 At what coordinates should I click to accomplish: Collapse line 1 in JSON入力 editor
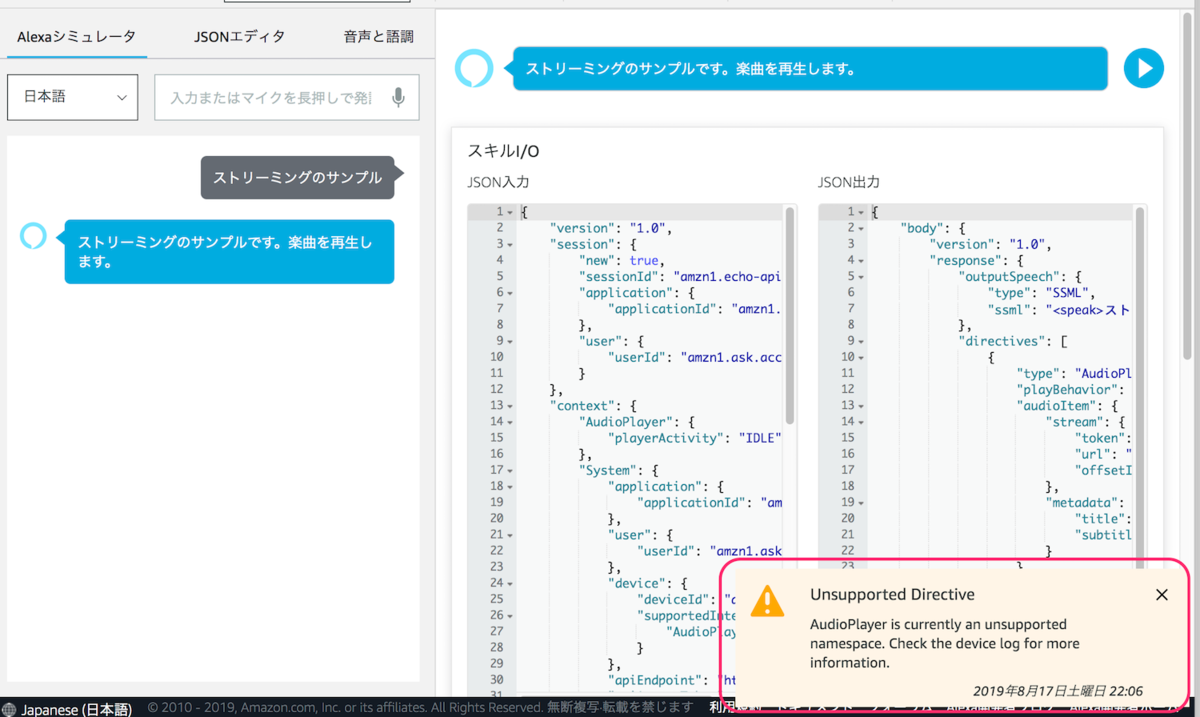tap(510, 212)
